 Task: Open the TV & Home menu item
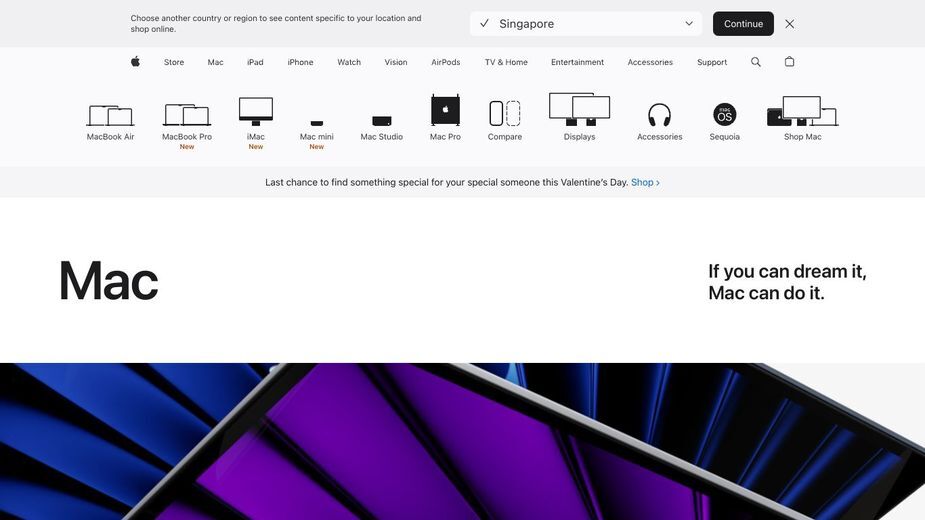(506, 62)
